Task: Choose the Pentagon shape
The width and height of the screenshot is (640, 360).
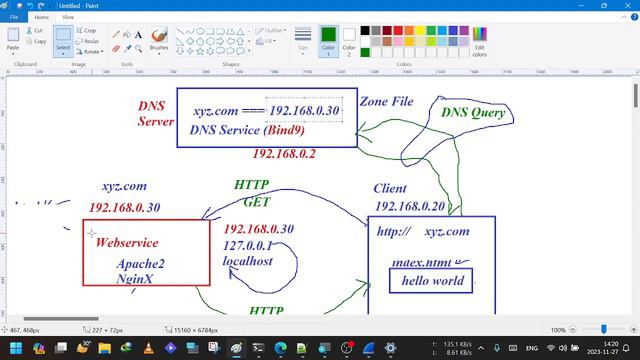Action: tap(200, 41)
